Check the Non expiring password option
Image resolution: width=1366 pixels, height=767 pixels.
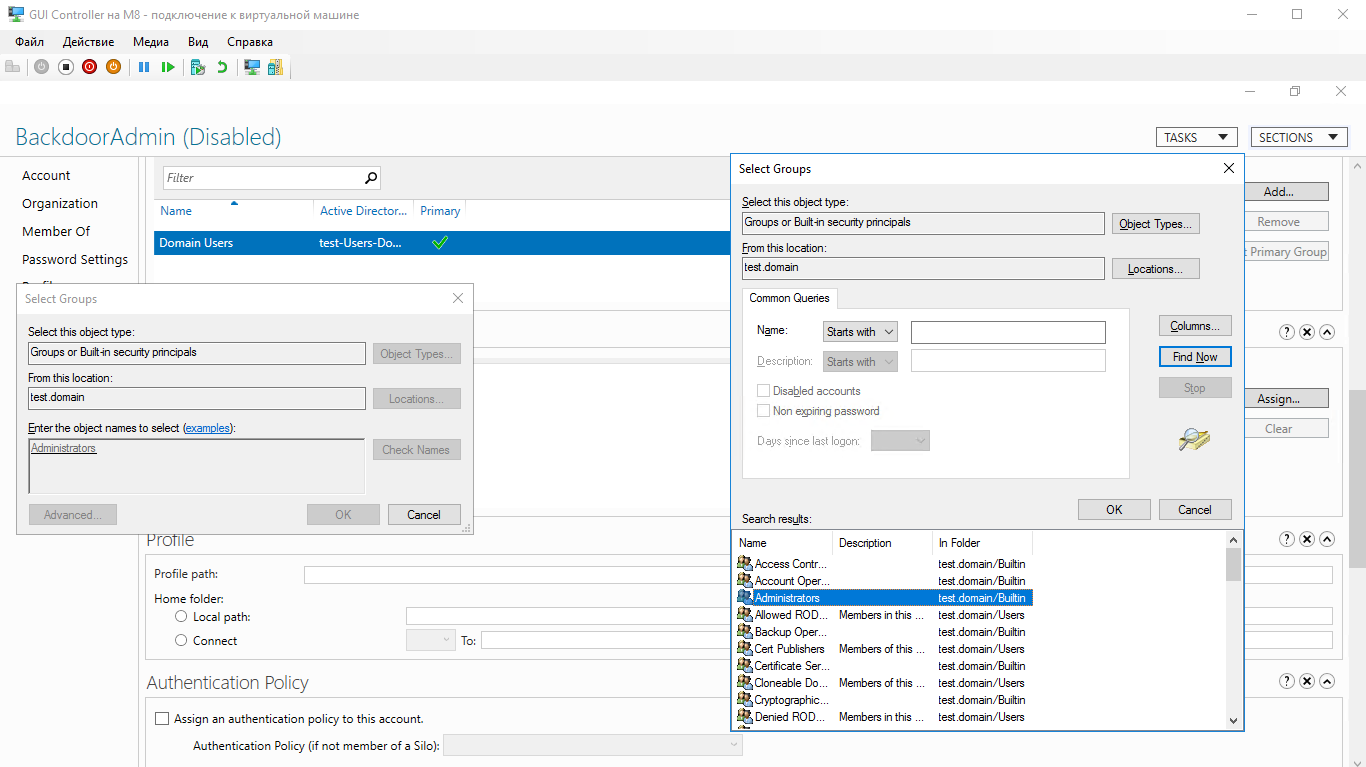tap(764, 411)
